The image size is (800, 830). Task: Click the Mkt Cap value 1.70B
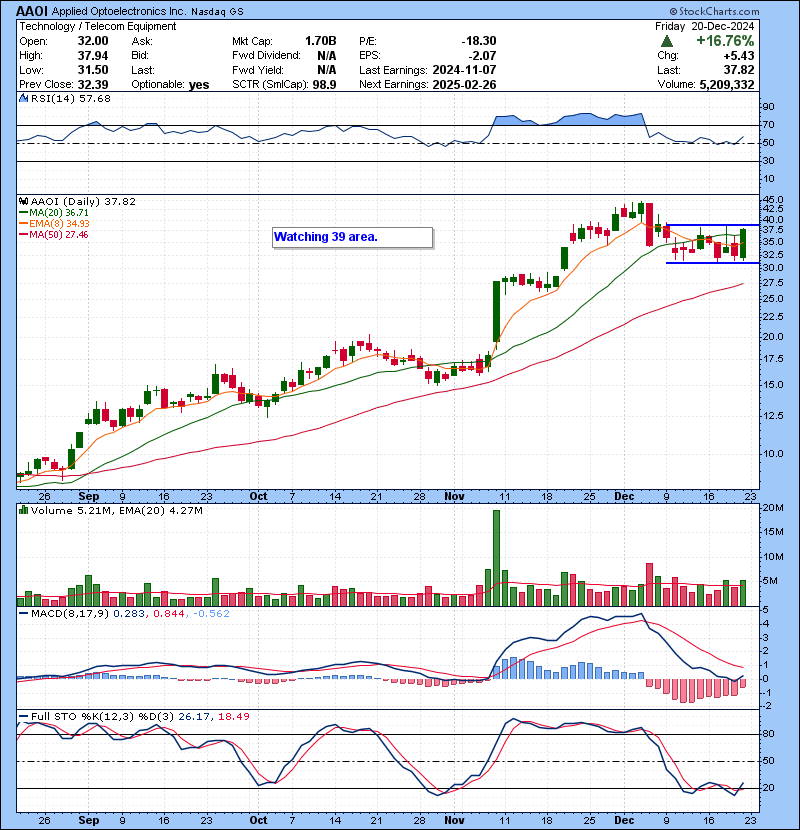pos(321,41)
